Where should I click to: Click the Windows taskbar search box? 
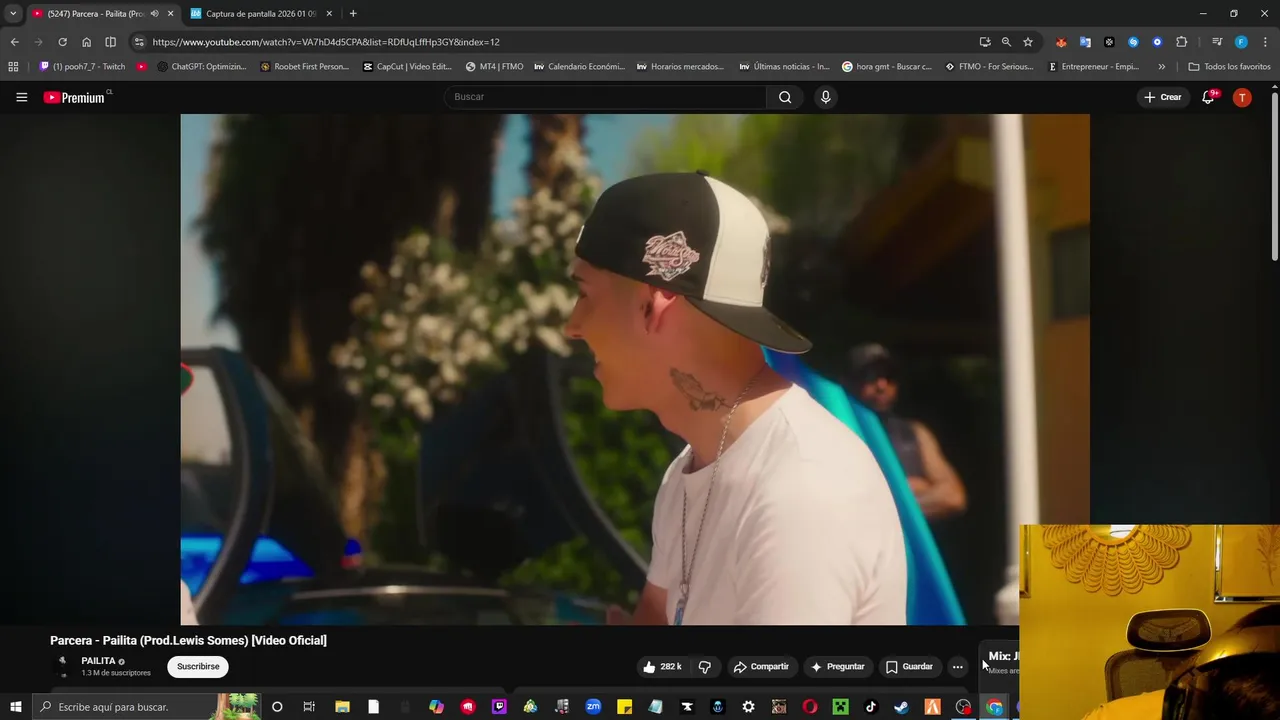[x=146, y=707]
